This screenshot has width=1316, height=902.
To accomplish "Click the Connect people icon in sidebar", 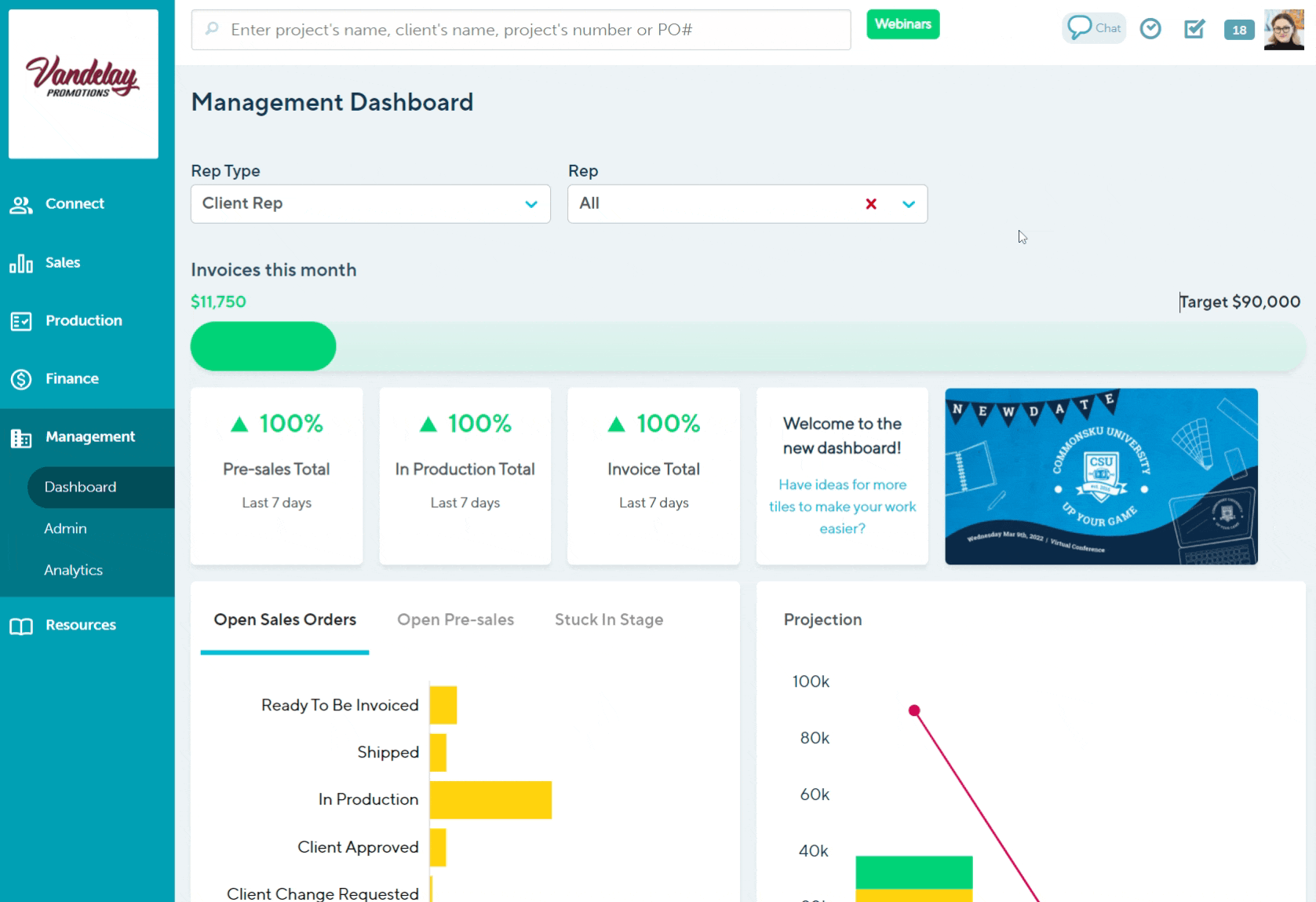I will pyautogui.click(x=21, y=205).
